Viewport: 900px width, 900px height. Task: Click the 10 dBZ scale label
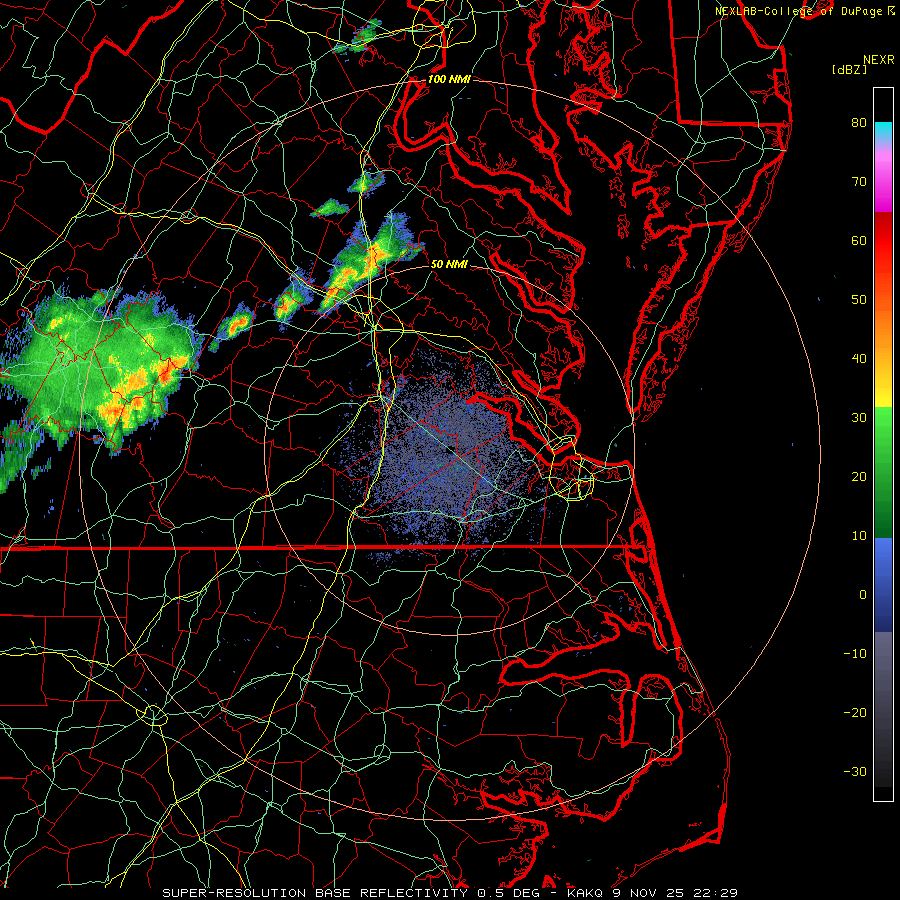859,536
